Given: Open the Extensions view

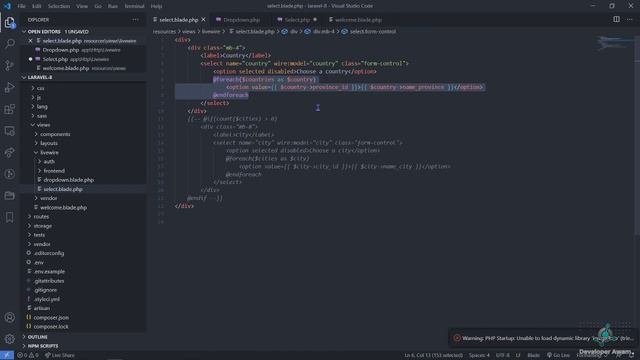Looking at the screenshot, I should click(x=9, y=109).
